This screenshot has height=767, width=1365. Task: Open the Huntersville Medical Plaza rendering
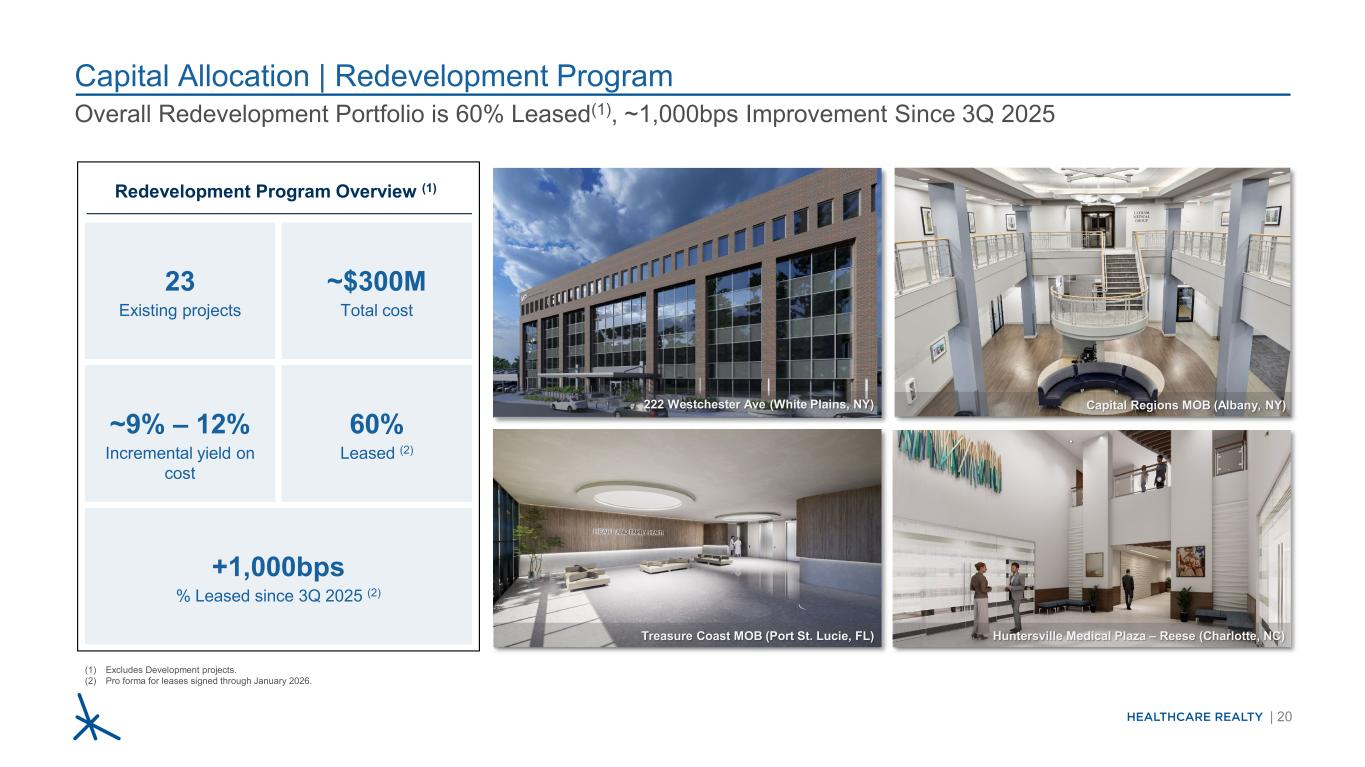(1090, 539)
